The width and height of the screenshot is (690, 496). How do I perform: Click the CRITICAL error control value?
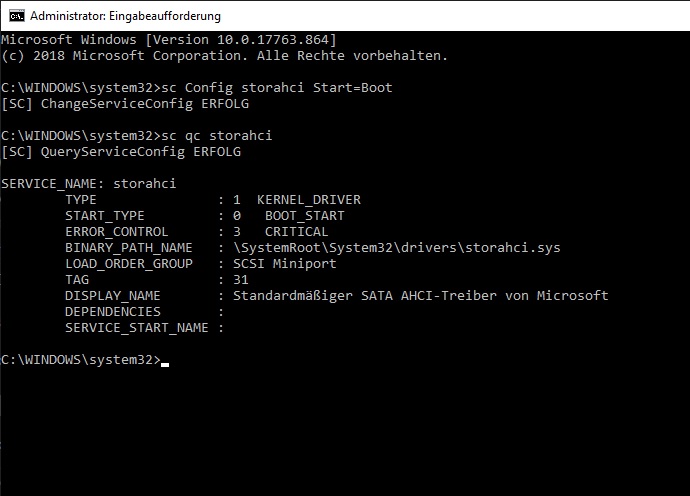coord(297,232)
